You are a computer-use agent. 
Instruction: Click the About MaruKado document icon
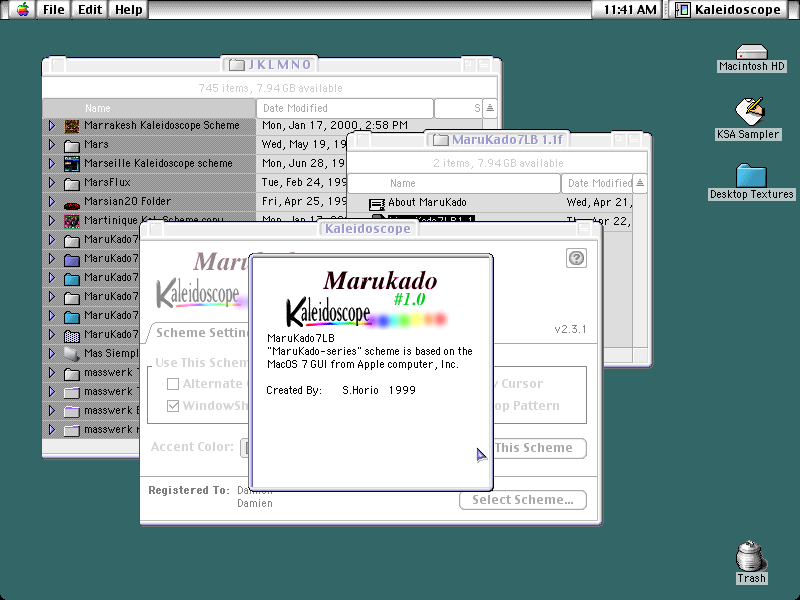377,204
